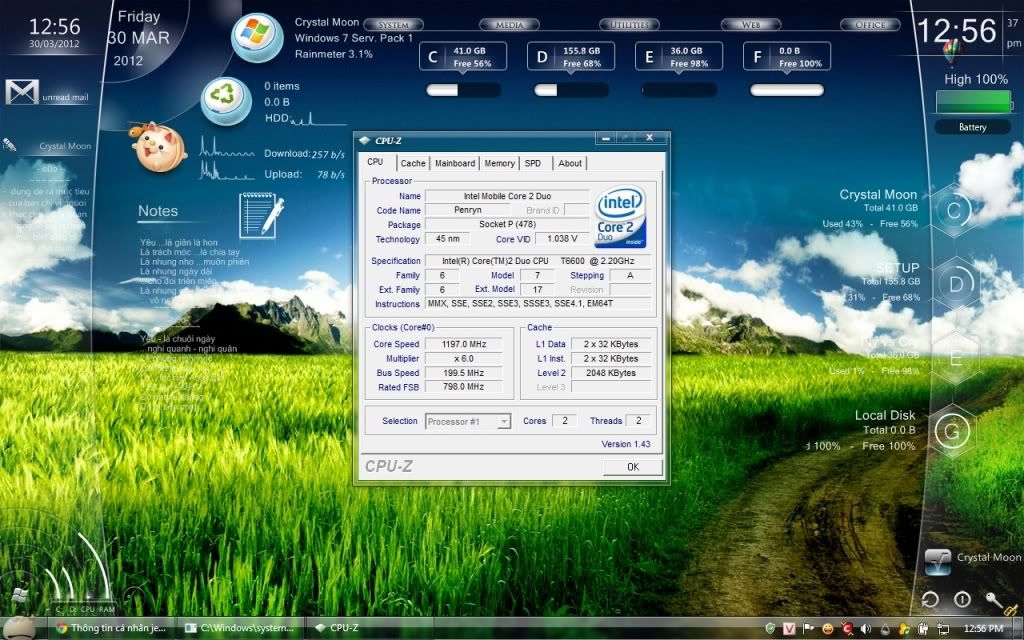Expand the Web launcher menu

pos(751,25)
